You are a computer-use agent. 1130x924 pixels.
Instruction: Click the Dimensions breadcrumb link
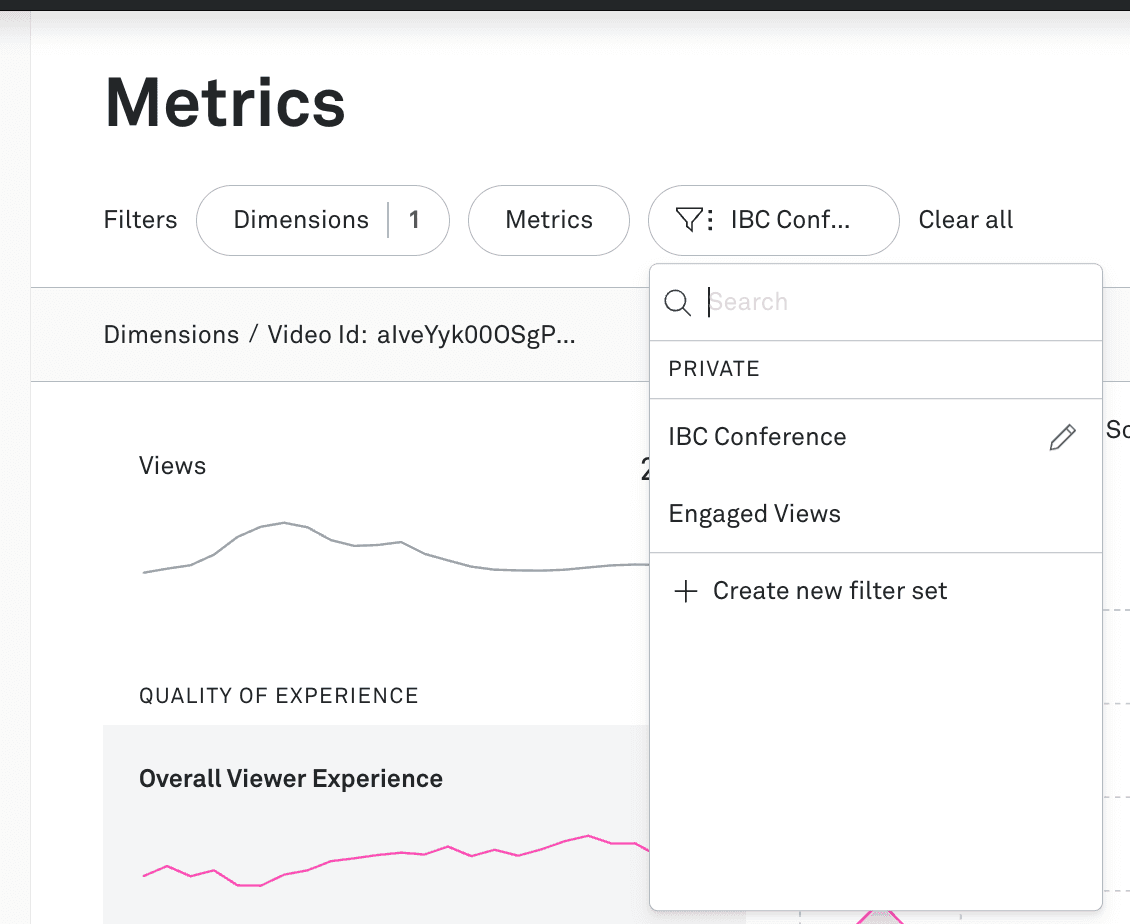point(171,335)
